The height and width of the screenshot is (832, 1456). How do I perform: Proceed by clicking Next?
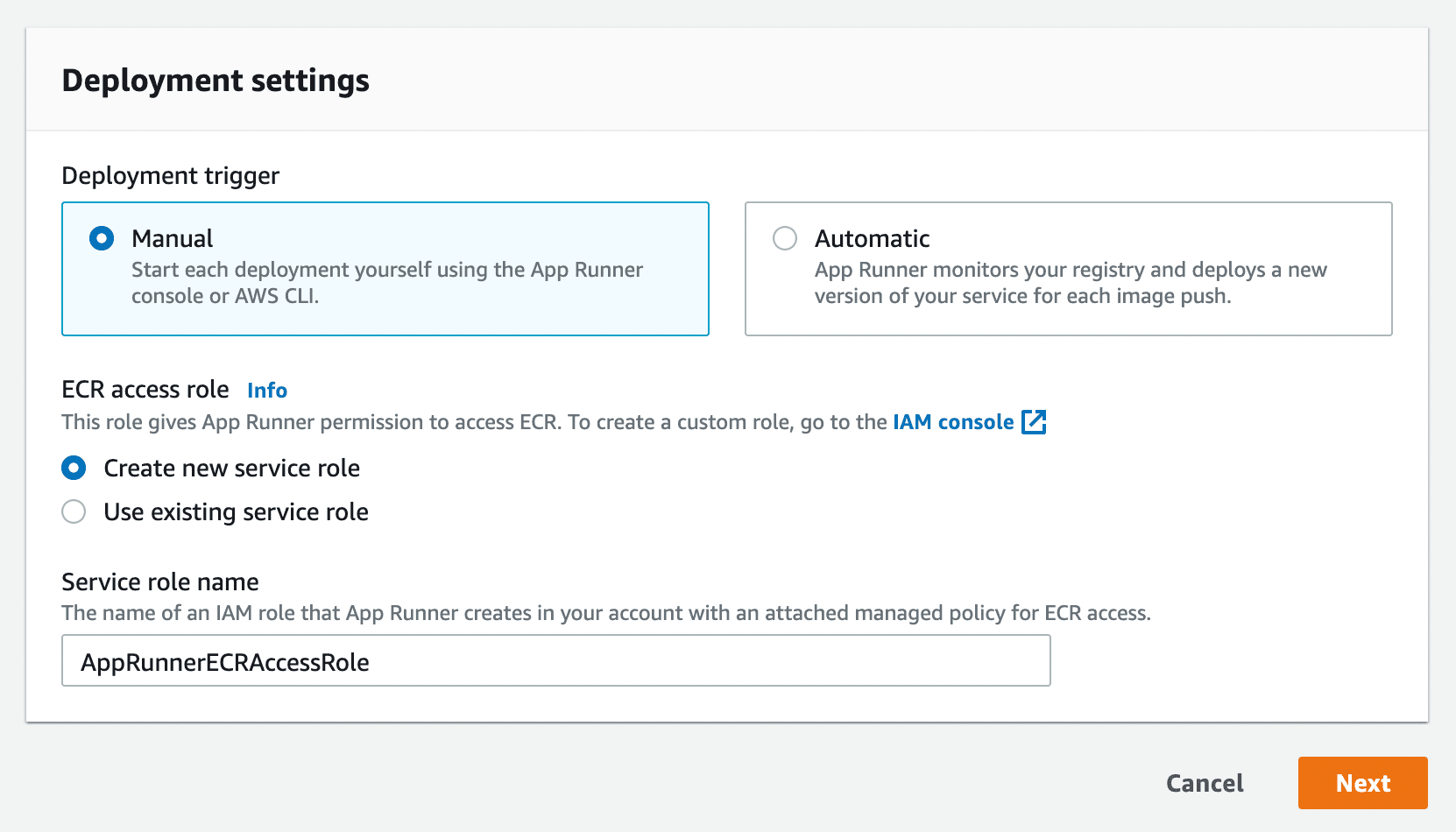[1362, 783]
